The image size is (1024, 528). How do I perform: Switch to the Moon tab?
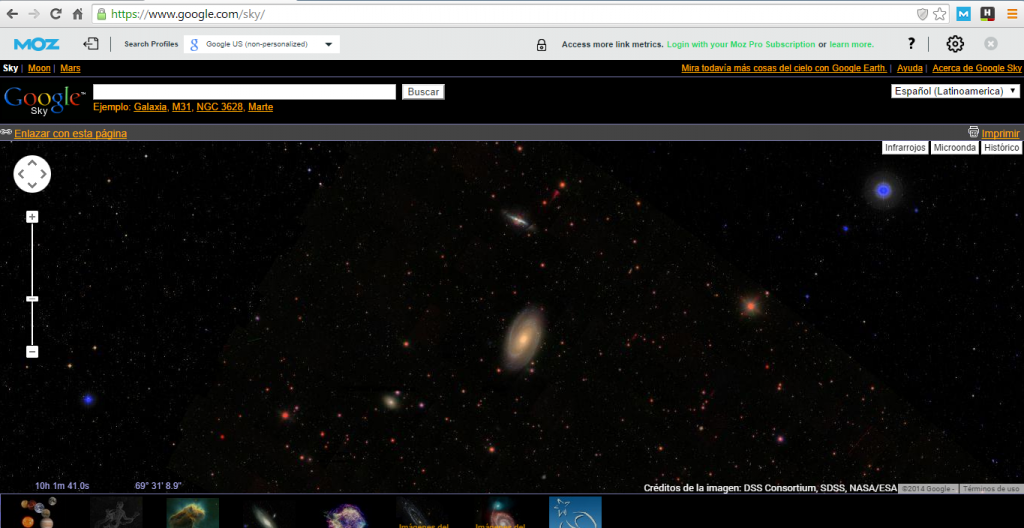[39, 68]
